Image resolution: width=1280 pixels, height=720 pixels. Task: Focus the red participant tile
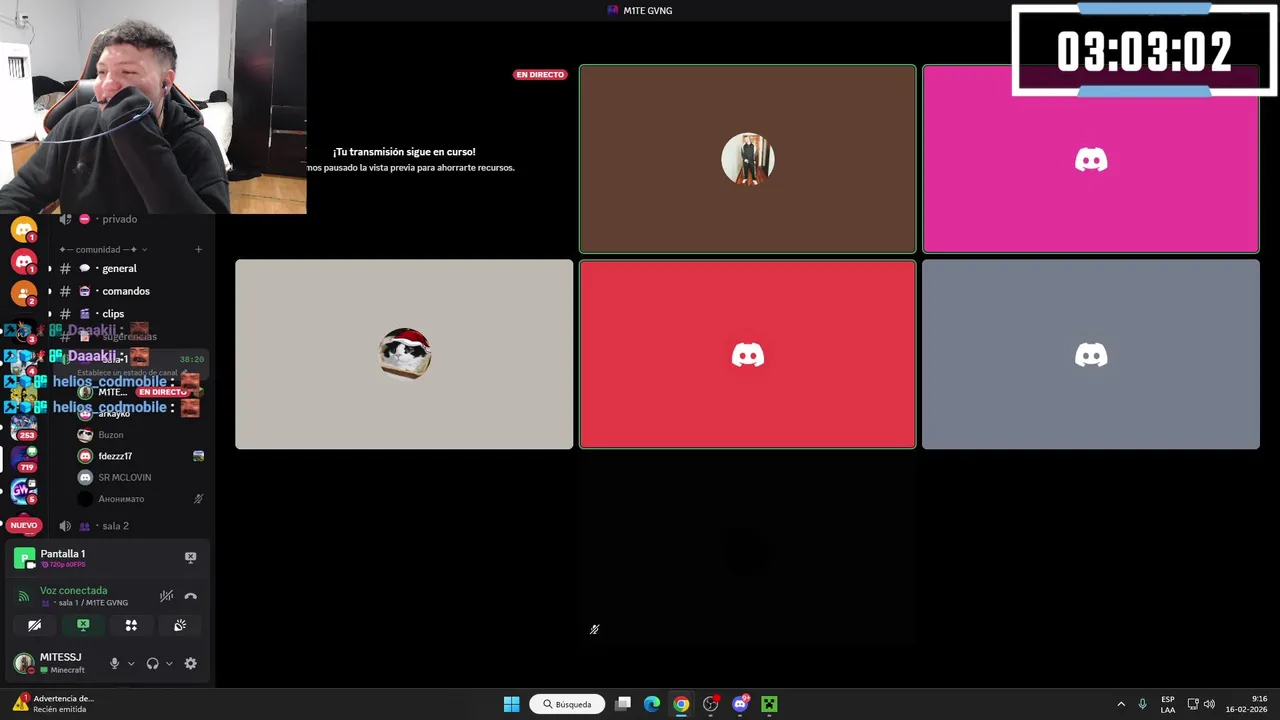(747, 354)
